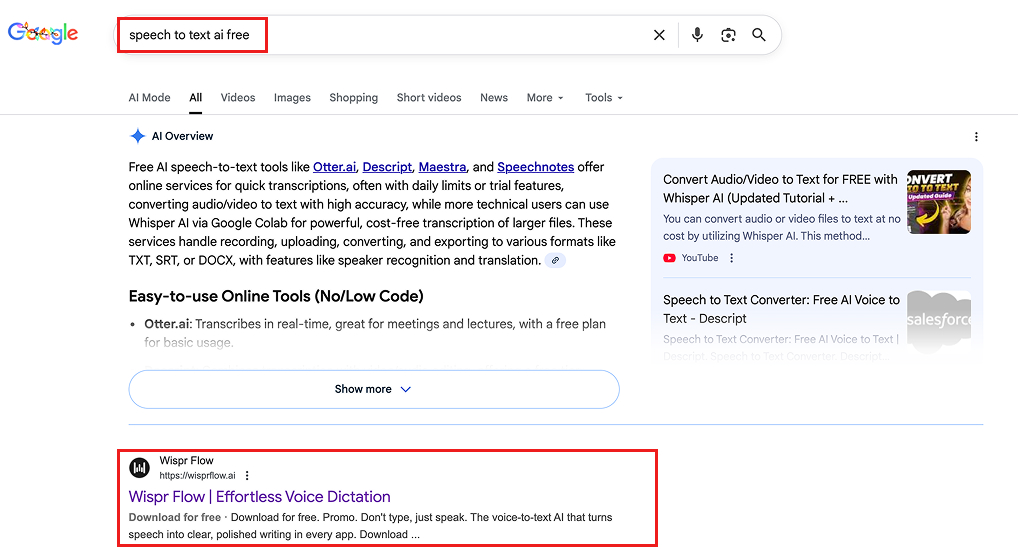The height and width of the screenshot is (554, 1018).
Task: Expand AI Overview with Show more
Action: (x=374, y=389)
